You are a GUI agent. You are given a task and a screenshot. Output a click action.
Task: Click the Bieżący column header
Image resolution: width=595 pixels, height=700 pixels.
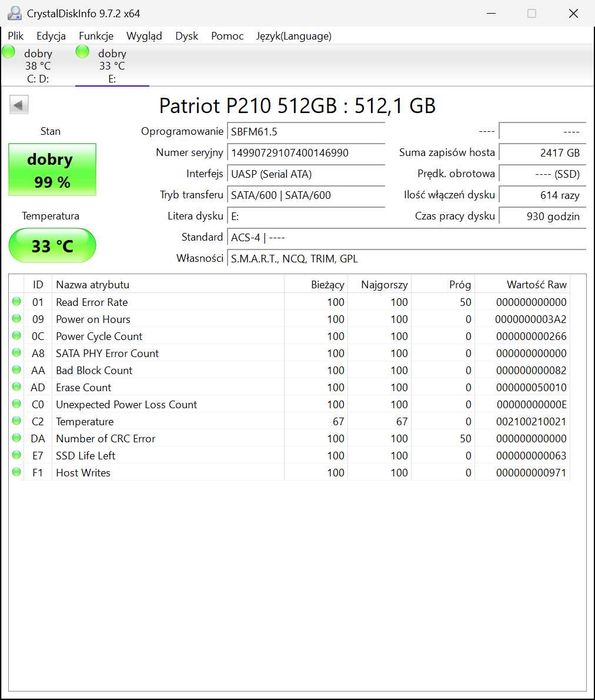[316, 284]
